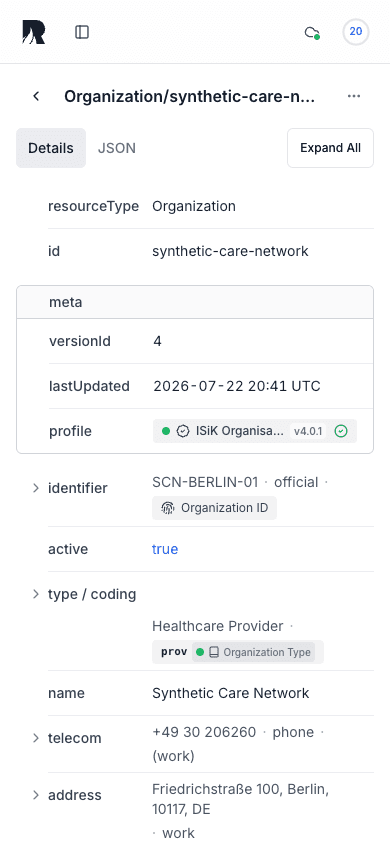This screenshot has height=844, width=390.
Task: Expand the telecom row
Action: click(x=36, y=738)
